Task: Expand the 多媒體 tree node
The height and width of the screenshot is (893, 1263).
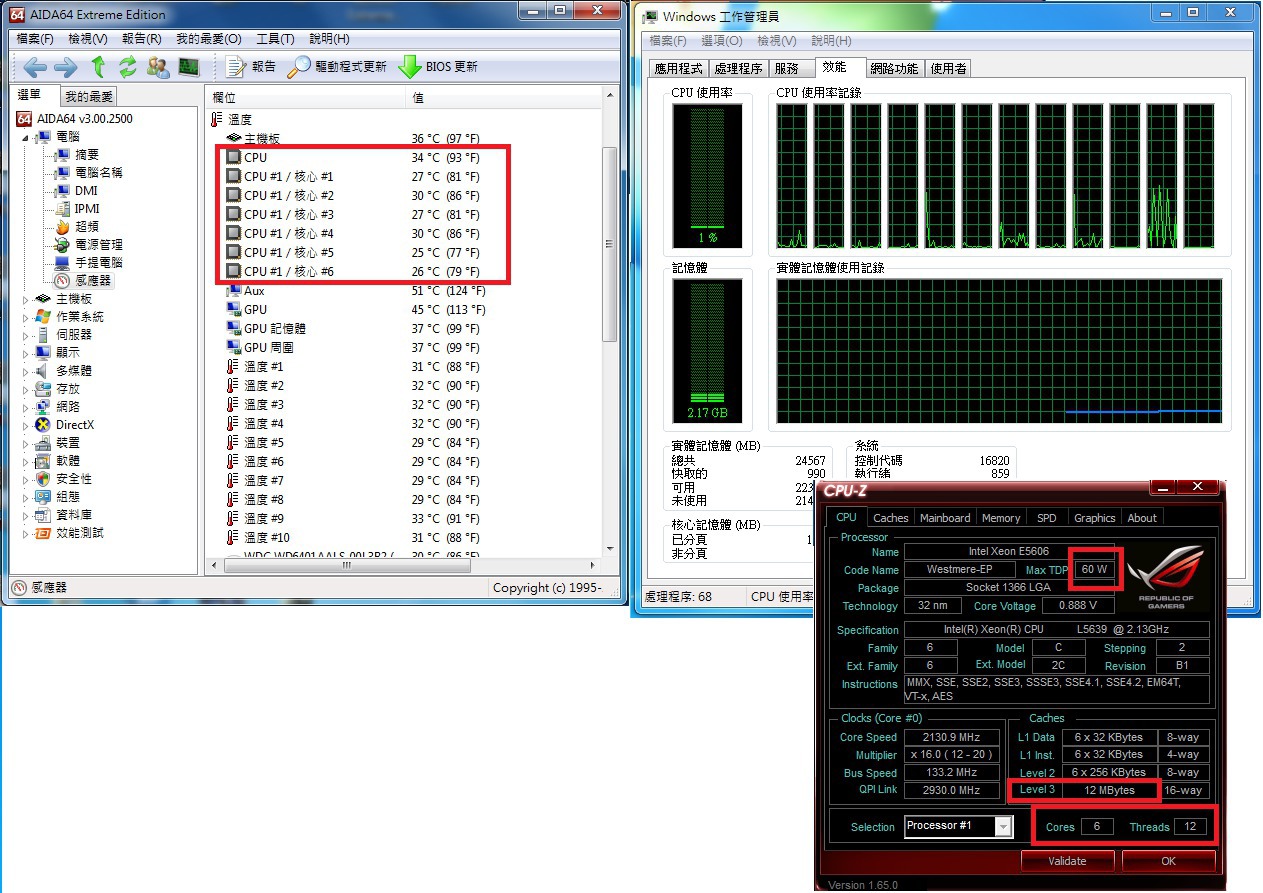Action: [27, 371]
